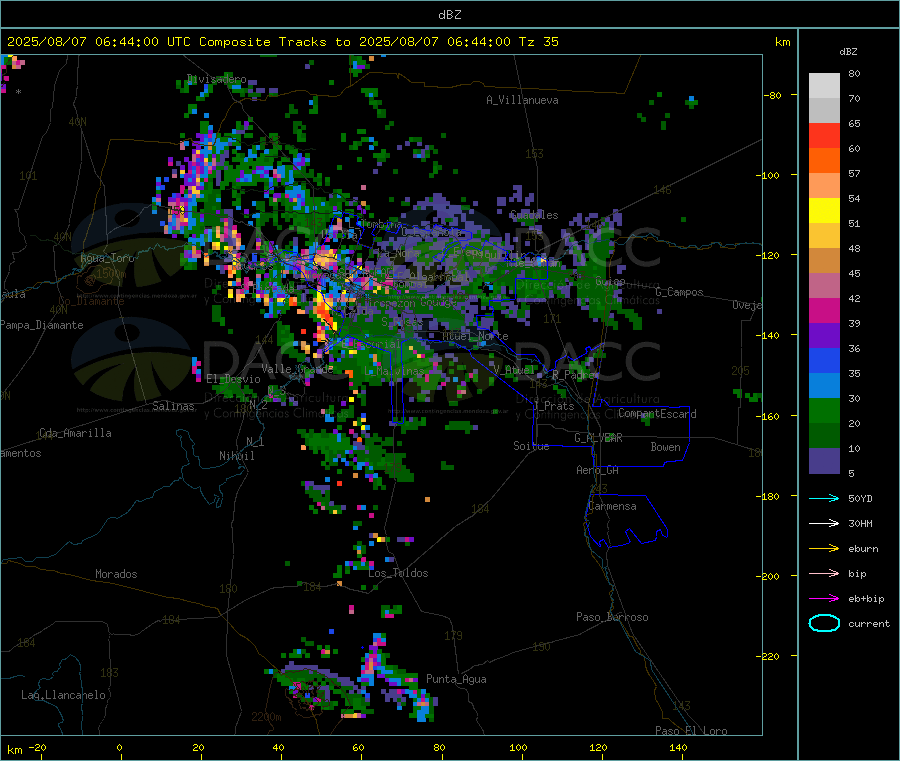Click the magenta eb+bip arrow legend icon
This screenshot has height=761, width=900.
pos(824,598)
